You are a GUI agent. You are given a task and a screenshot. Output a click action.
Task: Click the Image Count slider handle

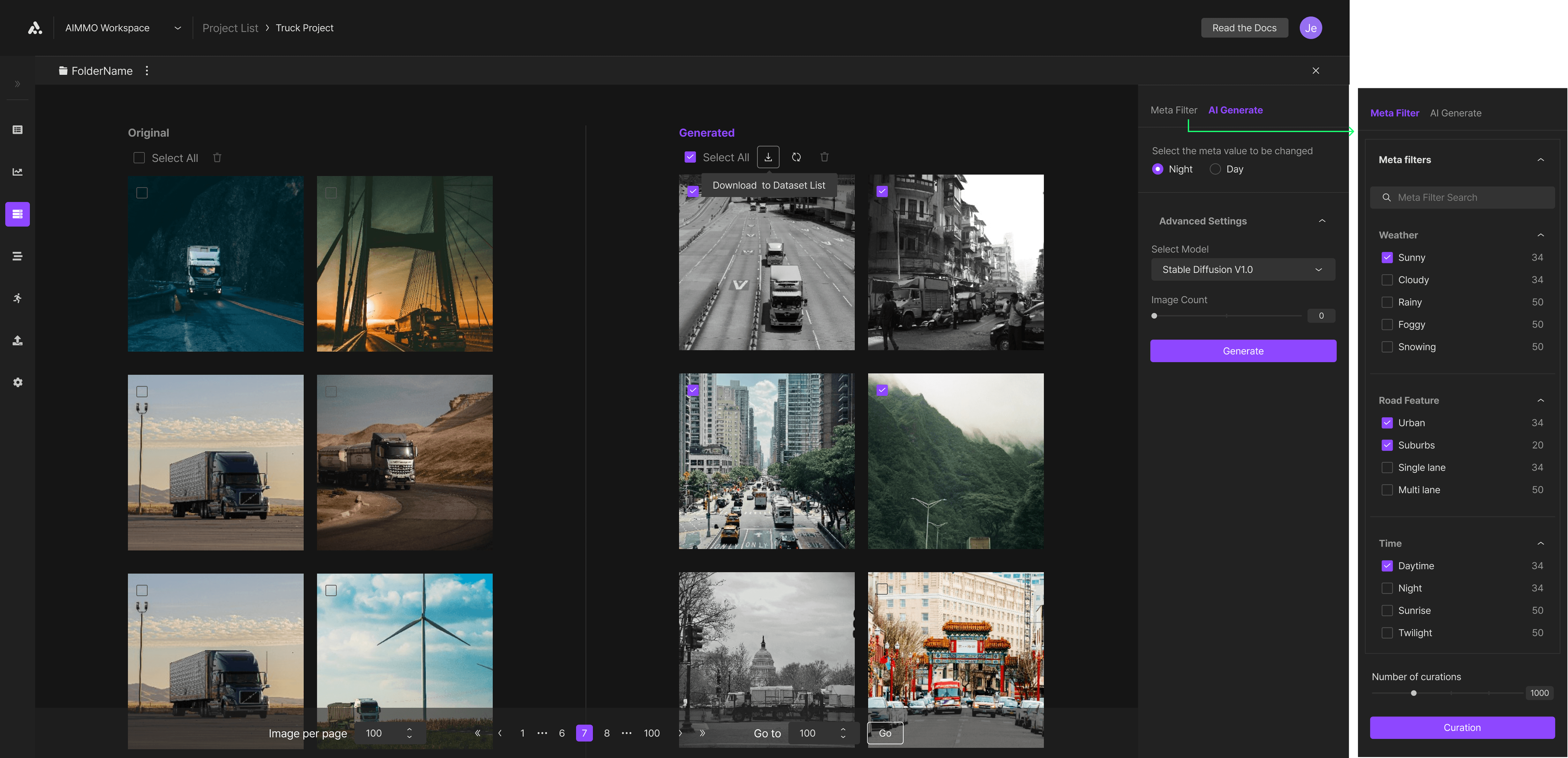[1154, 316]
